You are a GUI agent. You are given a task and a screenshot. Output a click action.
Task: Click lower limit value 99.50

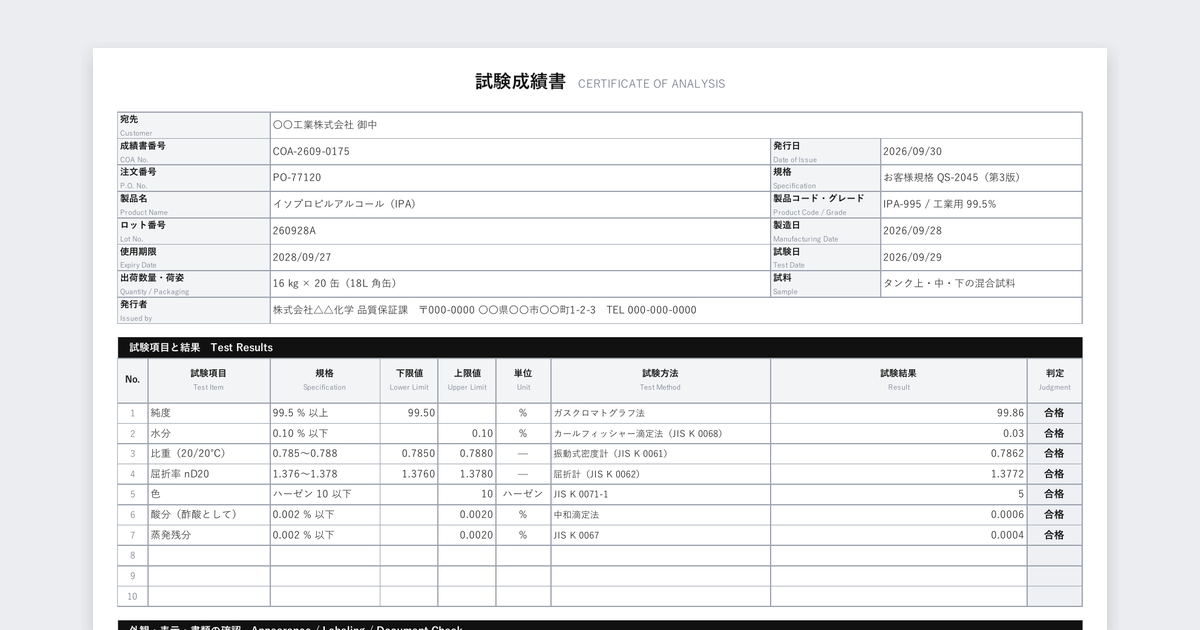pos(410,413)
